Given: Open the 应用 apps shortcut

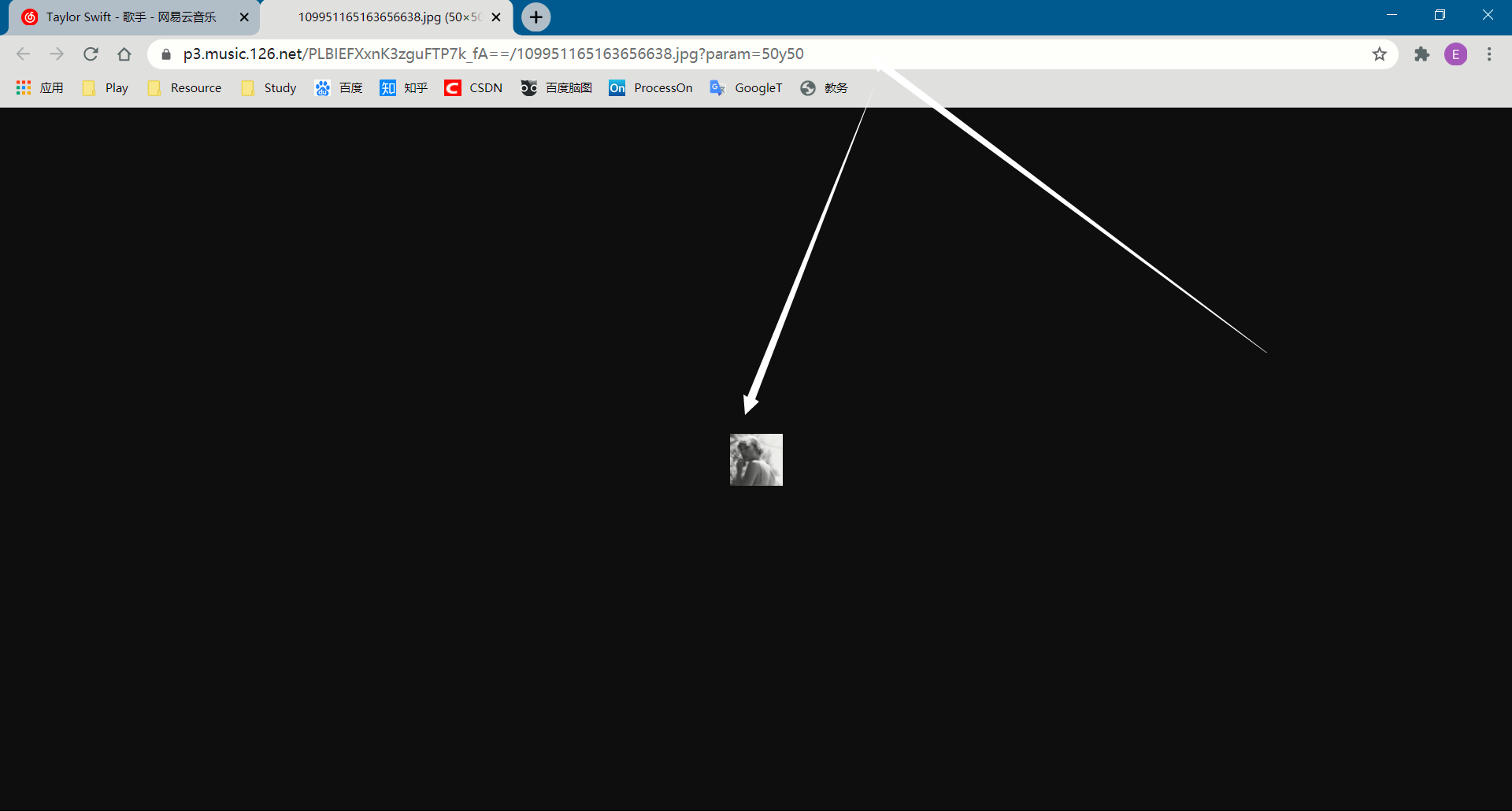Looking at the screenshot, I should [39, 87].
